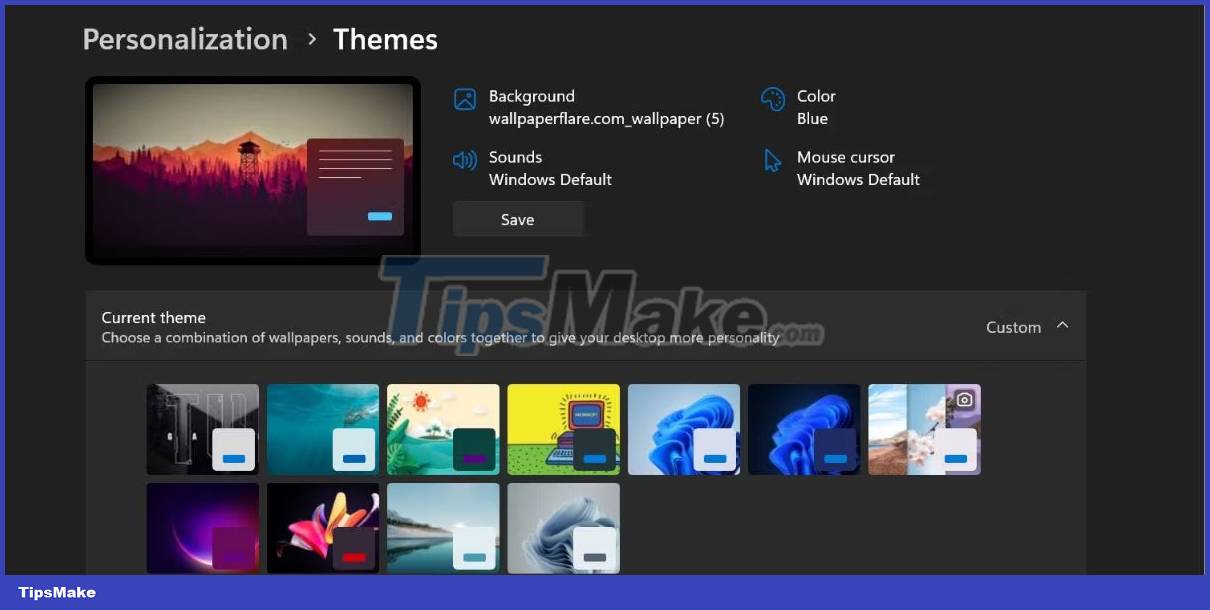Click the Background picture icon
The height and width of the screenshot is (610, 1210).
pos(465,97)
